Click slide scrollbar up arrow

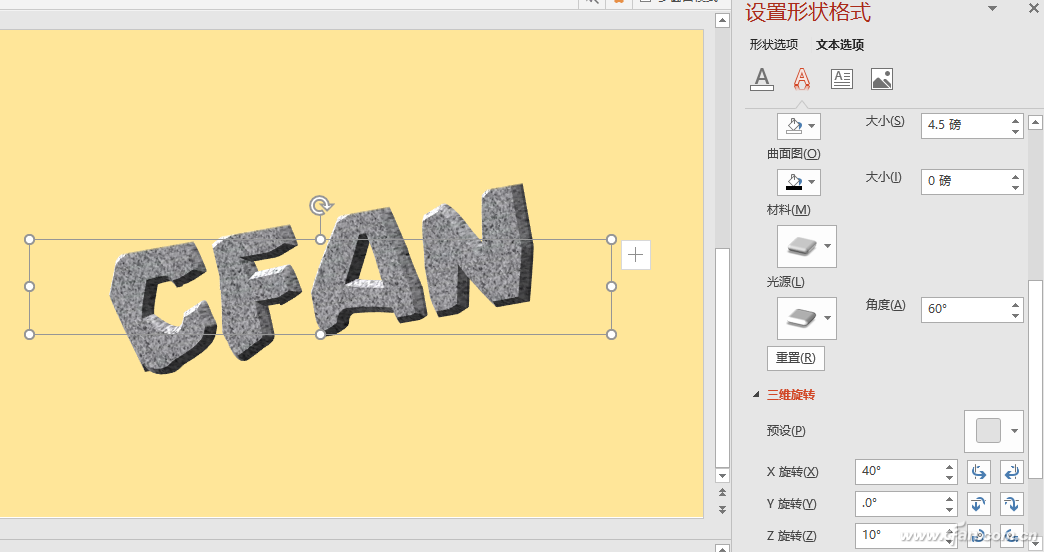[x=722, y=21]
